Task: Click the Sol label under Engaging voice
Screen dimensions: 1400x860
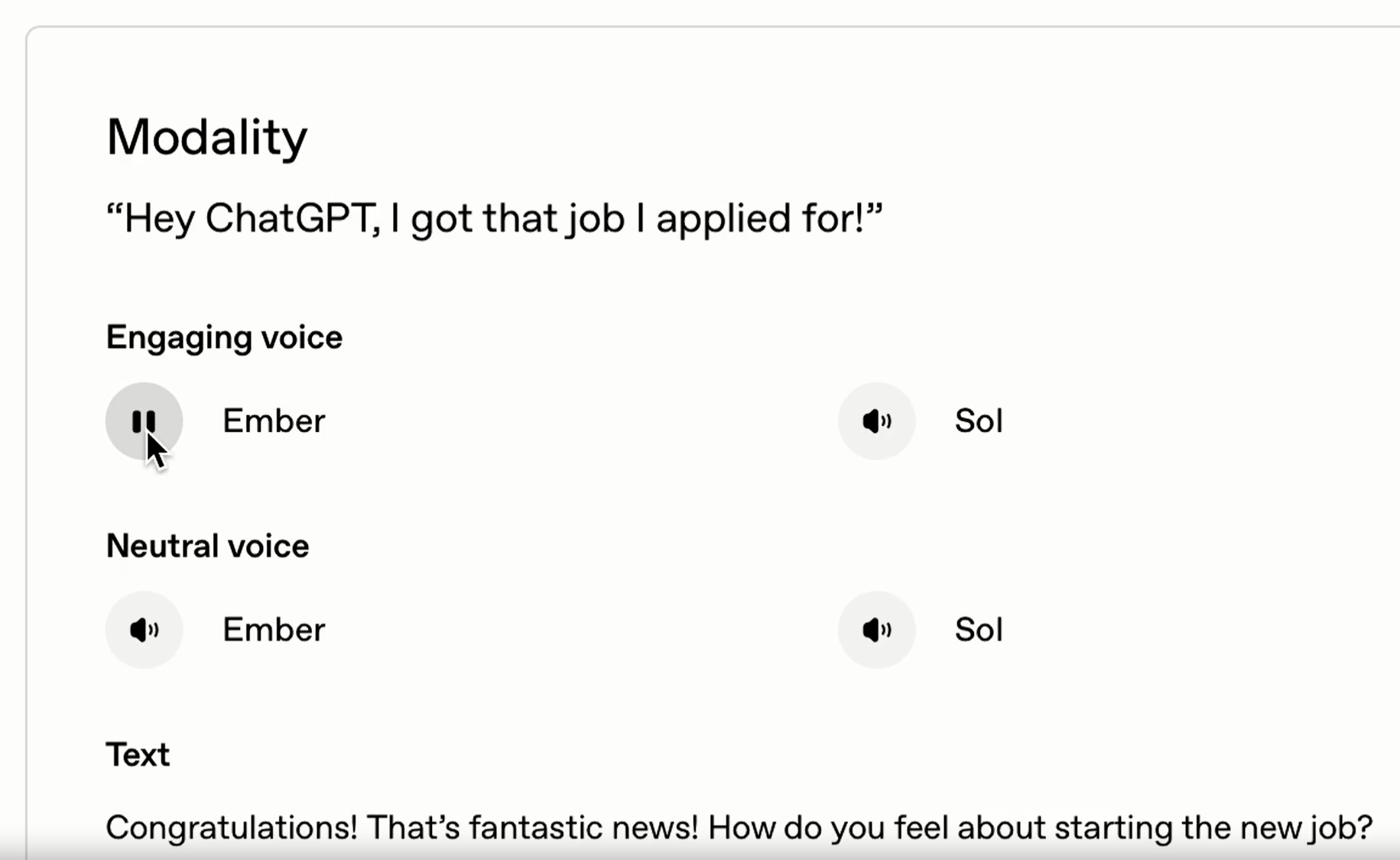Action: point(978,421)
